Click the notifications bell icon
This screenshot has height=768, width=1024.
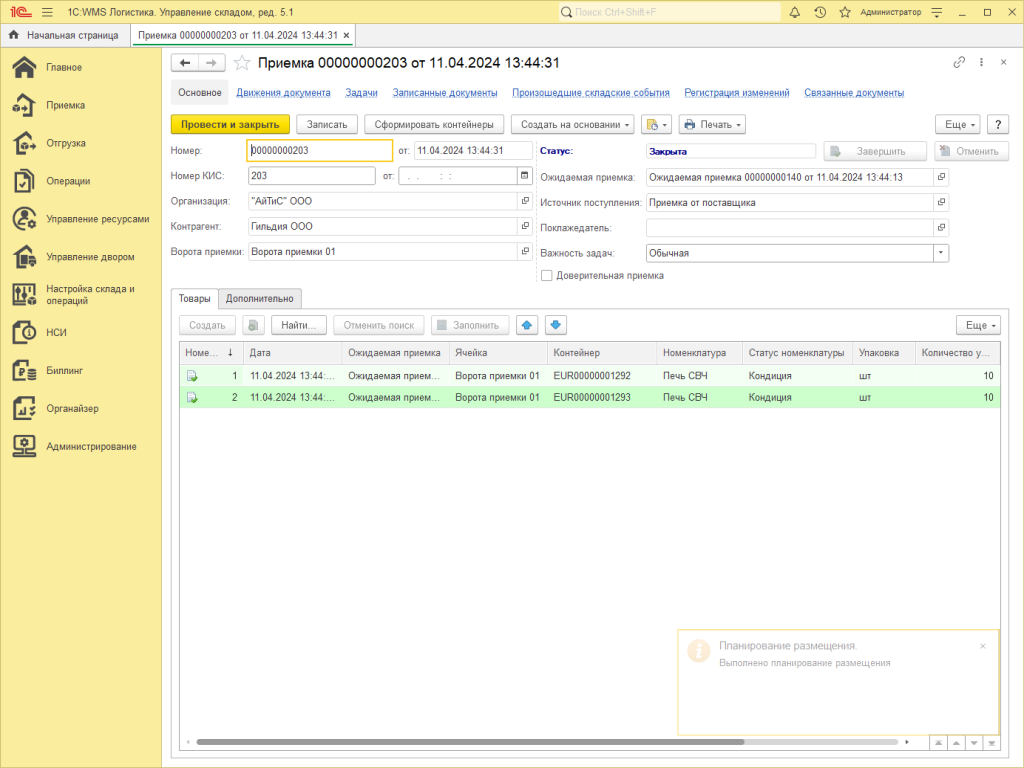coord(795,12)
